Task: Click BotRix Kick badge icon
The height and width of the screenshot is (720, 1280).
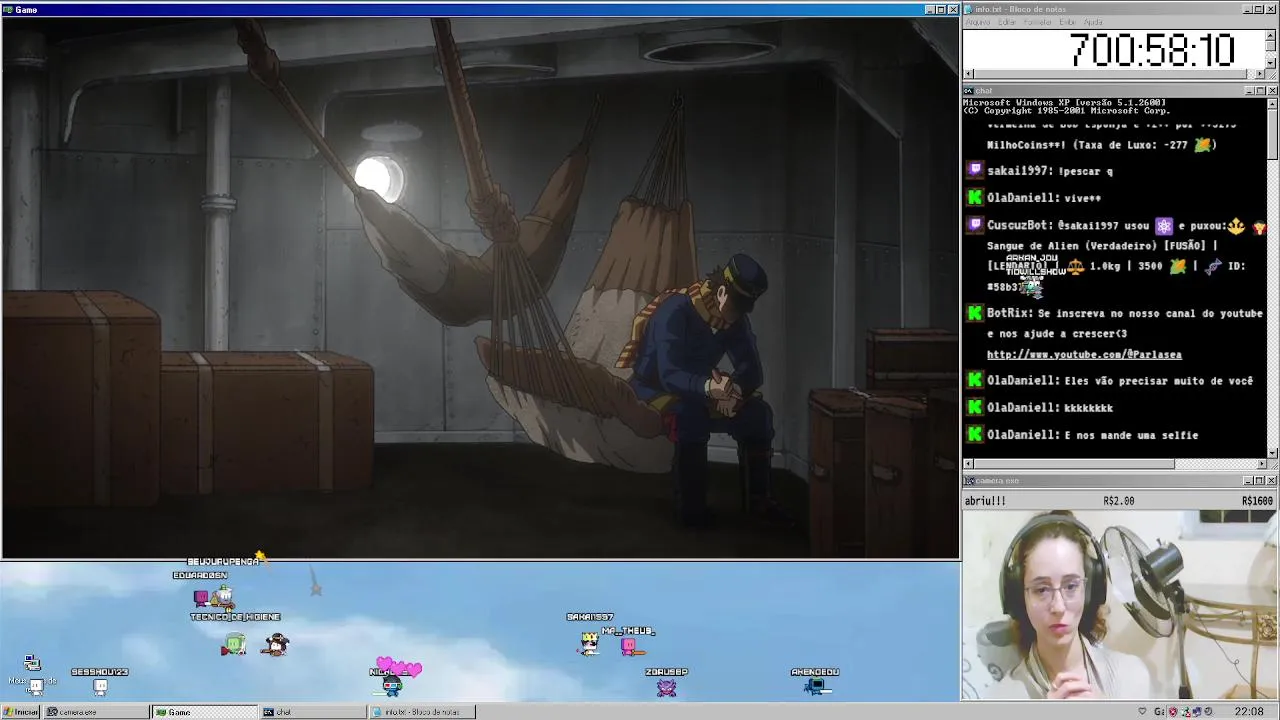Action: click(975, 313)
